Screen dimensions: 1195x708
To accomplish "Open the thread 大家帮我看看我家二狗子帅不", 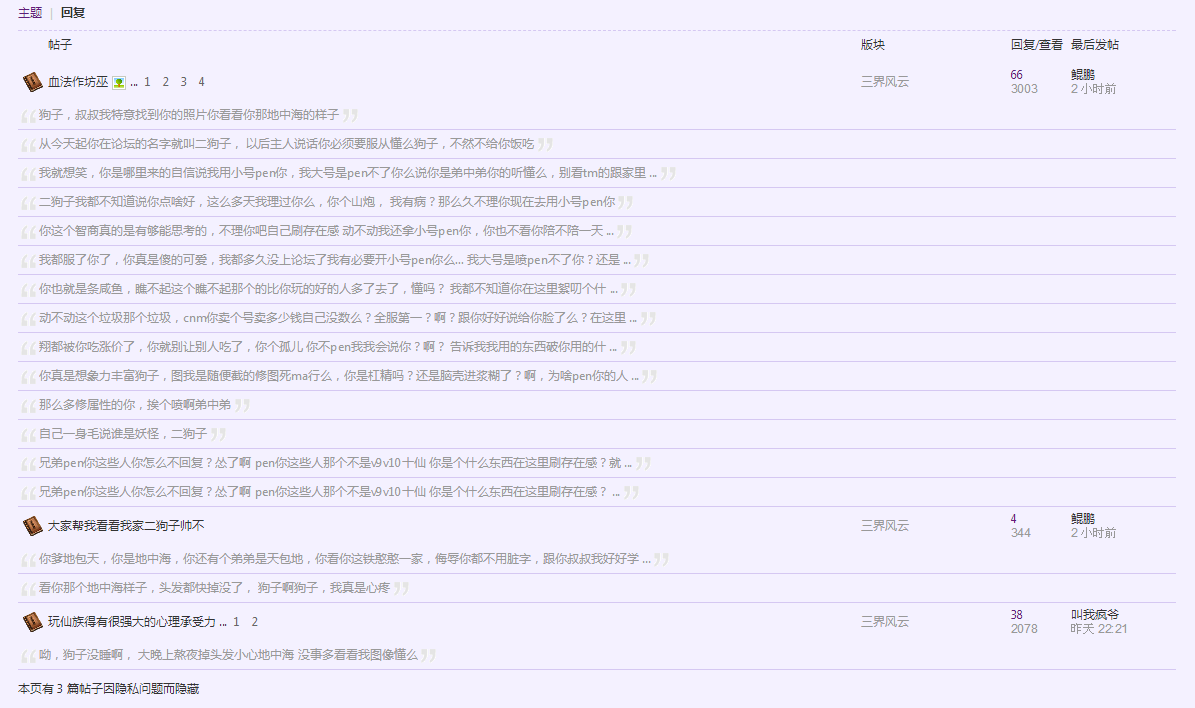I will click(x=126, y=526).
